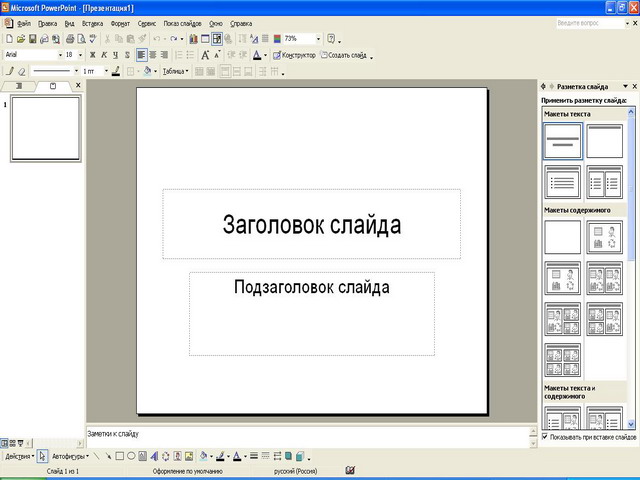Open Print Preview icon
The height and width of the screenshot is (480, 640).
tap(82, 39)
